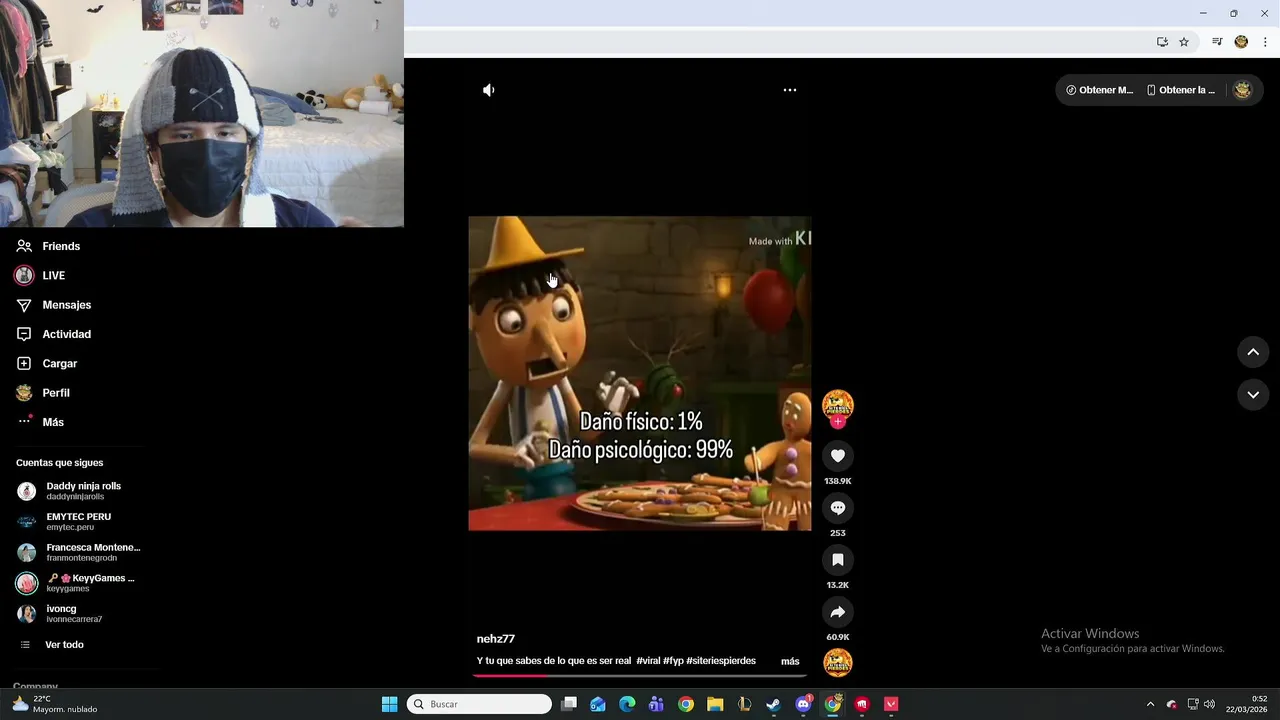Open the three-dot video options menu
Image resolution: width=1280 pixels, height=720 pixels.
point(790,90)
